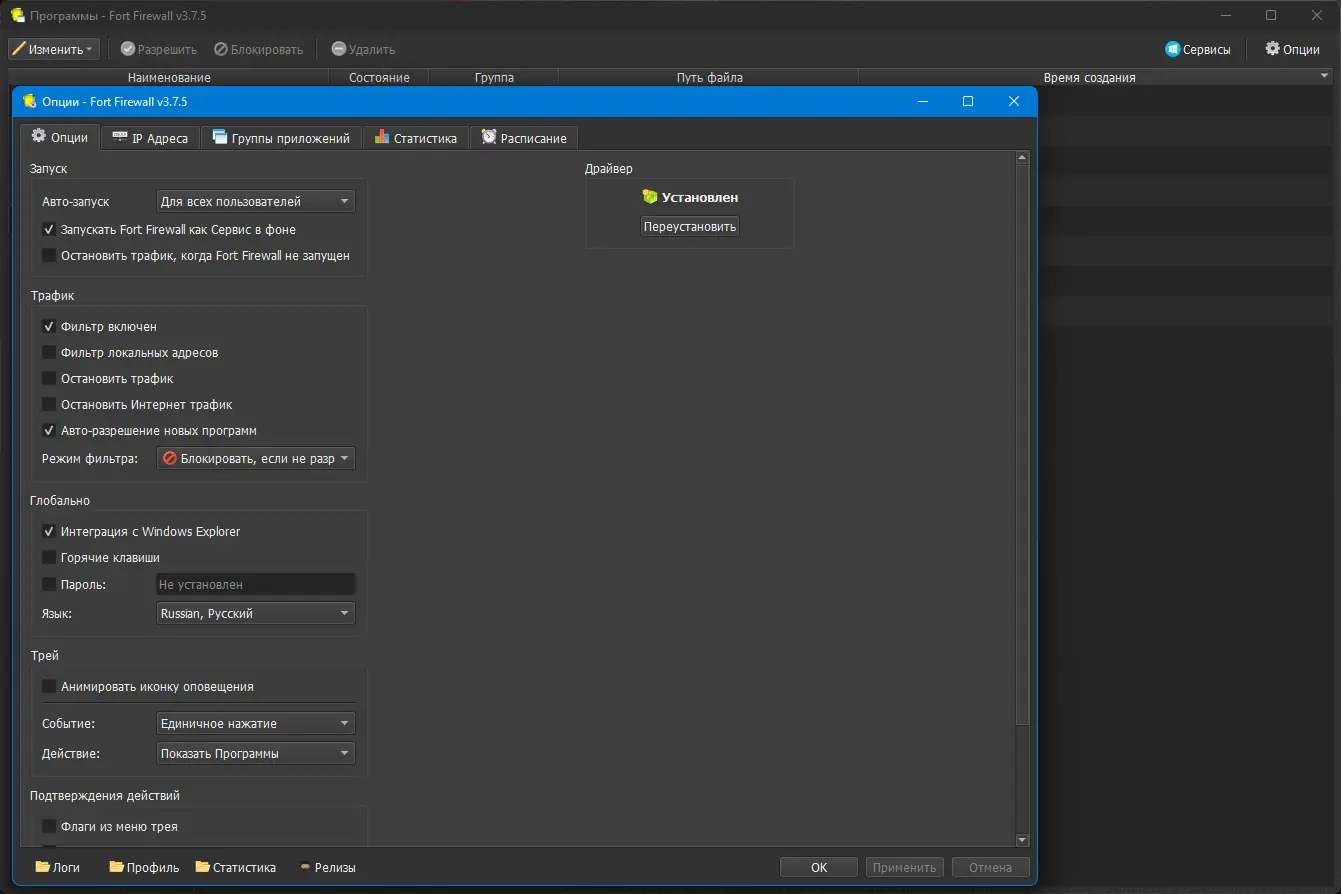Open the Авто-запуск dropdown
The height and width of the screenshot is (894, 1341).
pos(256,201)
